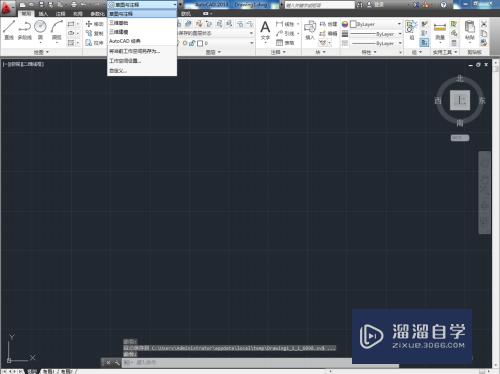
Task: Choose the Ellipse tool in the Draw panel
Action: (x=71, y=33)
